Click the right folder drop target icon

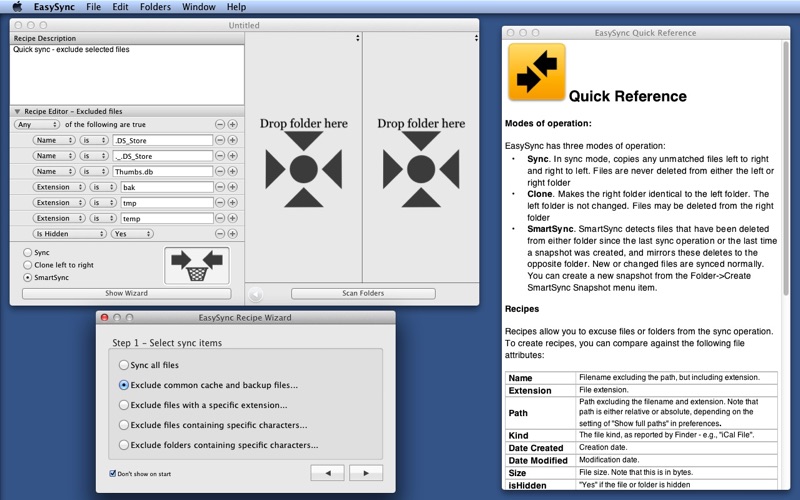[421, 169]
